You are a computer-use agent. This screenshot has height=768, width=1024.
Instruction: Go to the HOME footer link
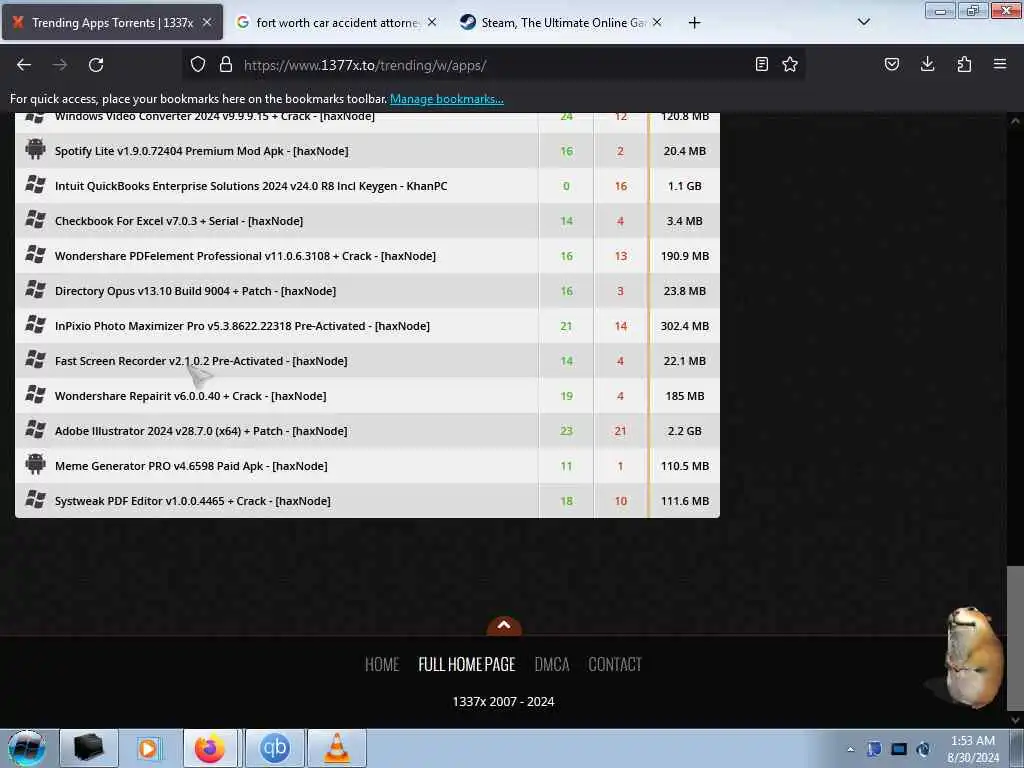click(382, 664)
